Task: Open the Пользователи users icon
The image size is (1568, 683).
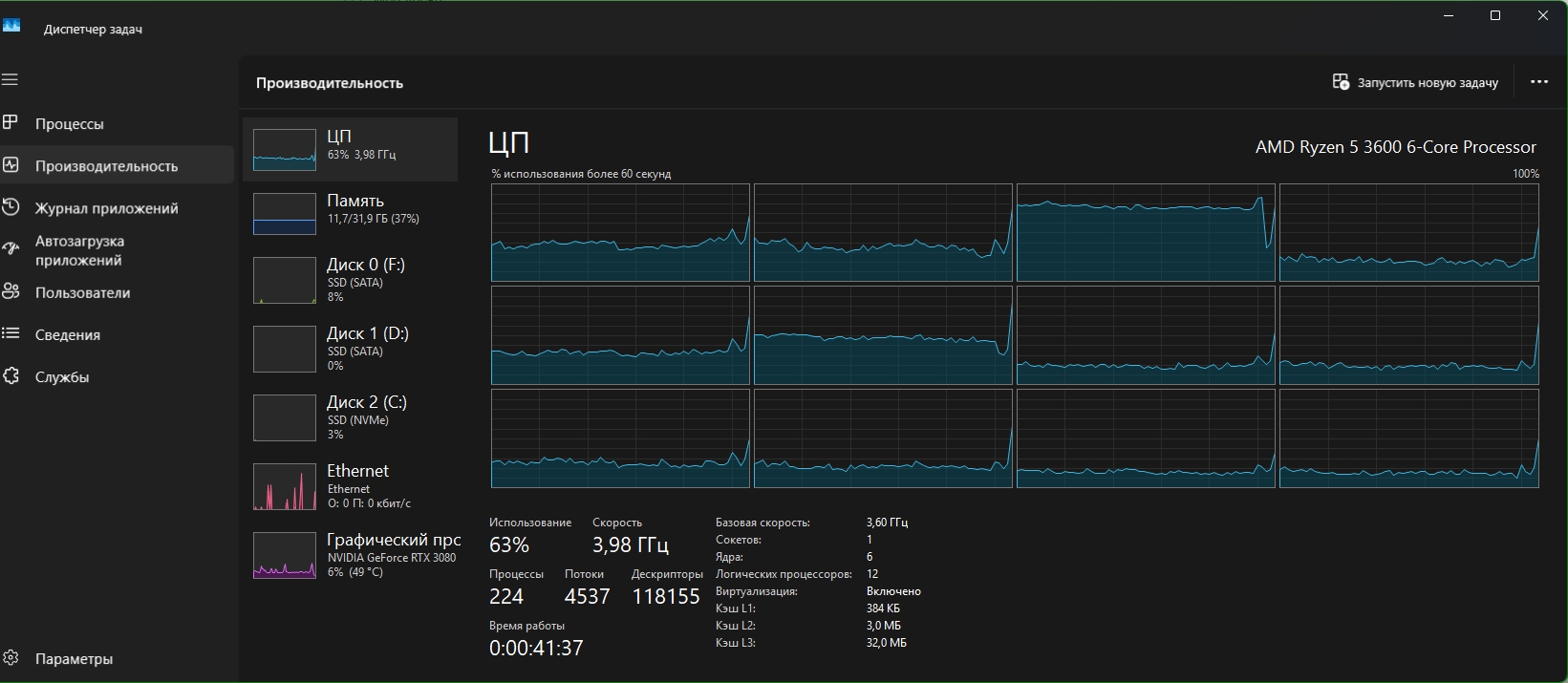Action: 11,292
